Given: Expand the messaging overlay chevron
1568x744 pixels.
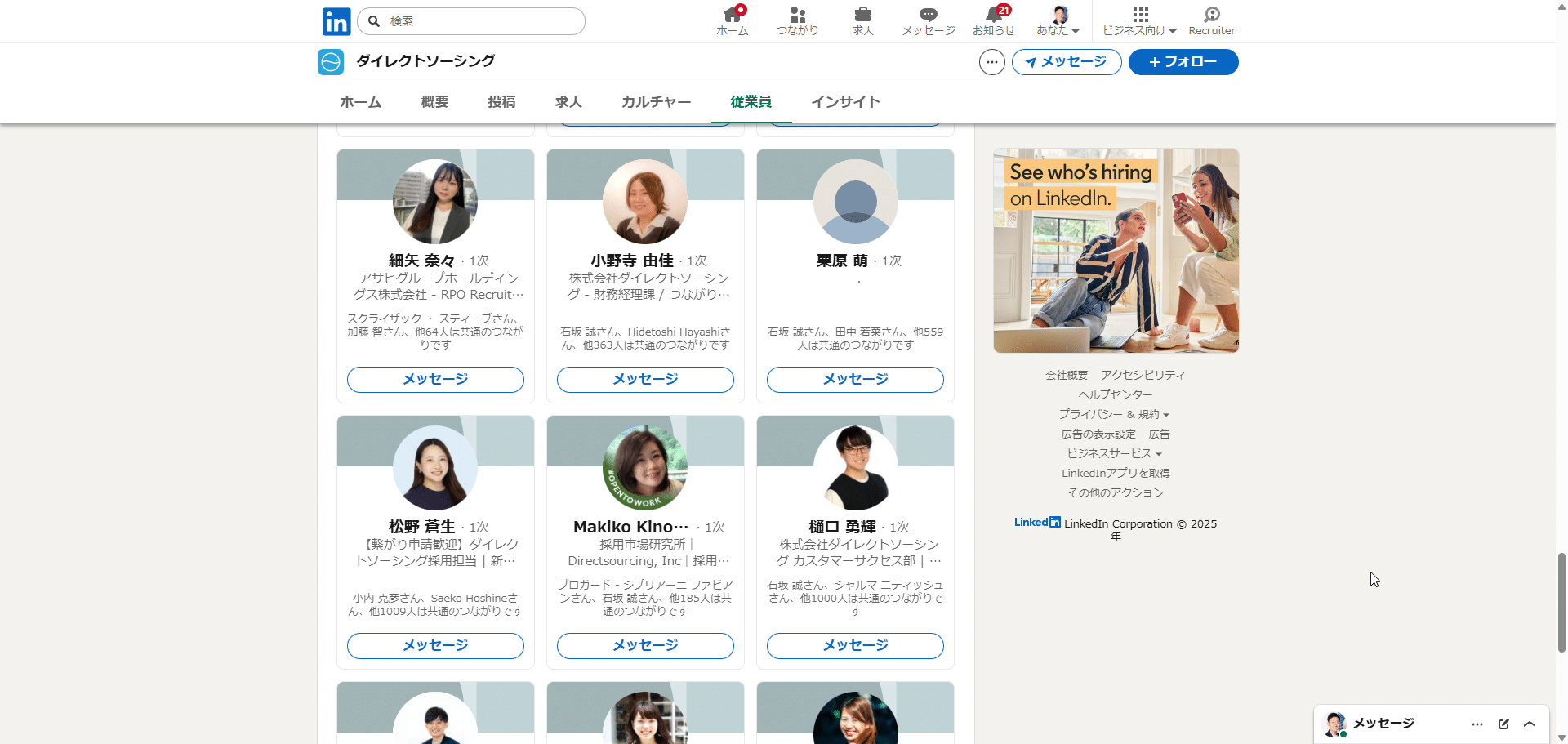Looking at the screenshot, I should [x=1530, y=724].
